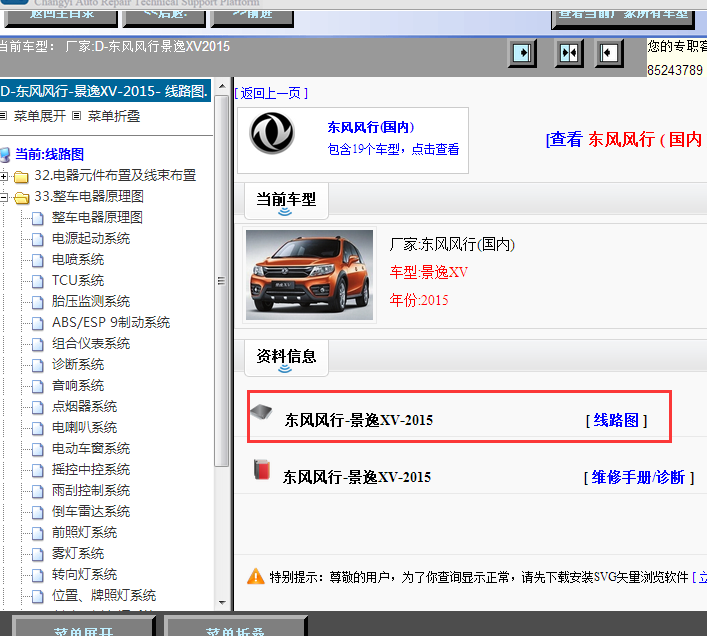Screen dimensions: 707x636
Task: Click the collapse-left panel arrow icon
Action: point(609,53)
